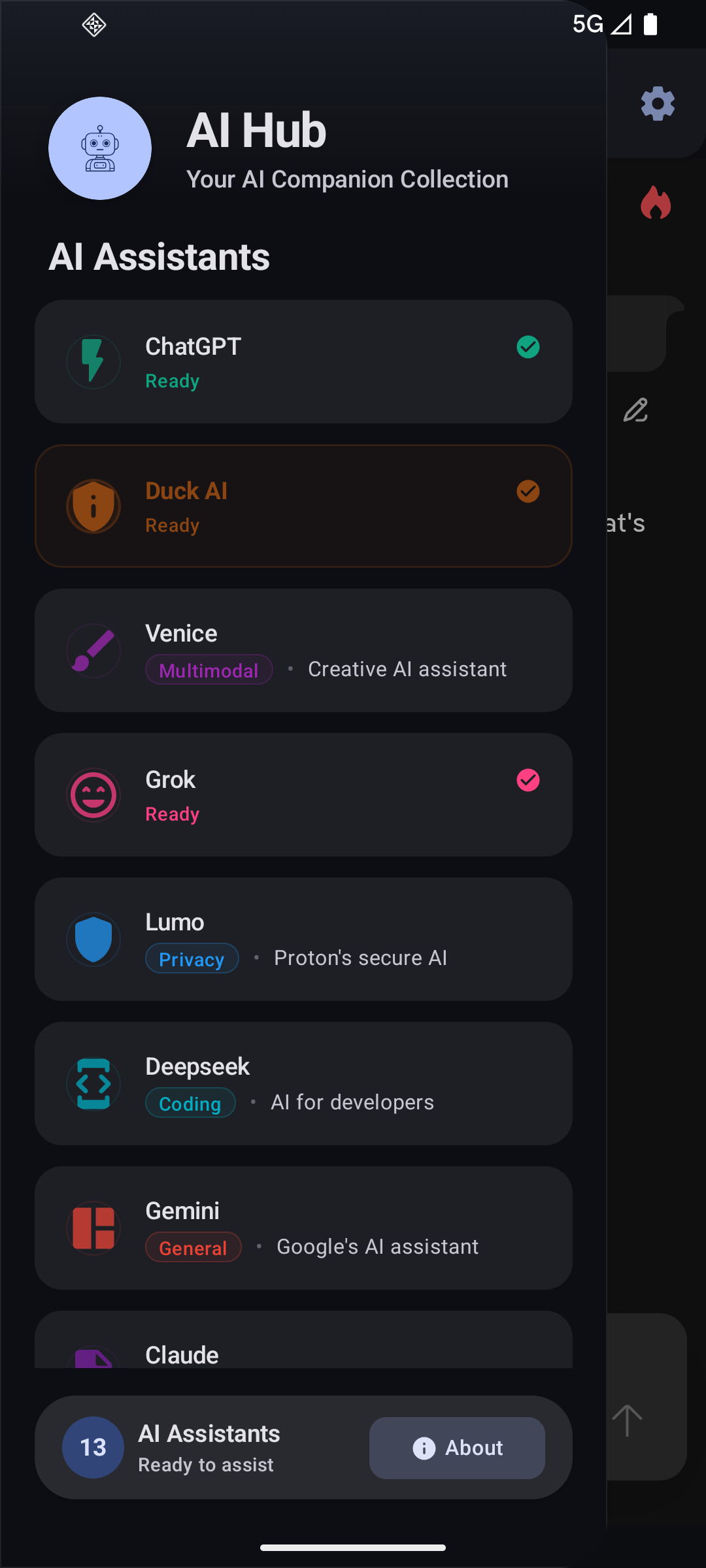Open settings via the gear icon
This screenshot has height=1568, width=706.
point(658,103)
